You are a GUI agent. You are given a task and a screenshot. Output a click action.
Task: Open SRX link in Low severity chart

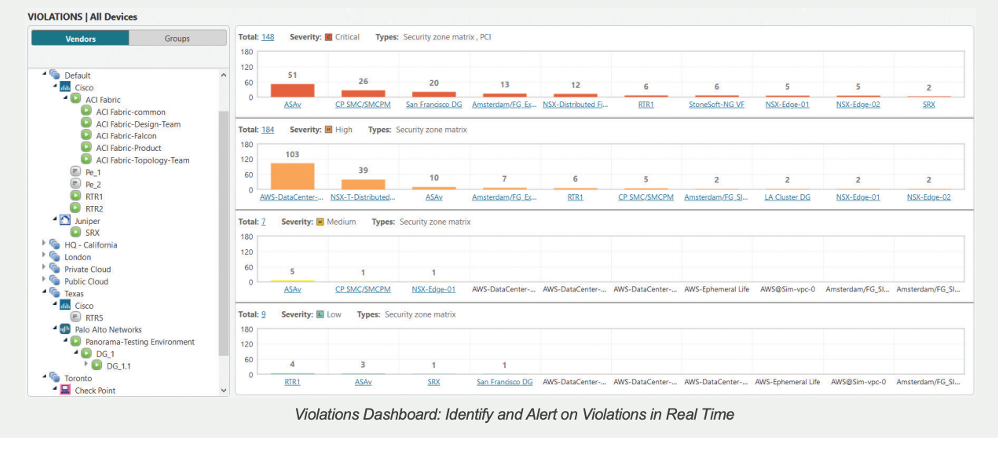pos(434,382)
